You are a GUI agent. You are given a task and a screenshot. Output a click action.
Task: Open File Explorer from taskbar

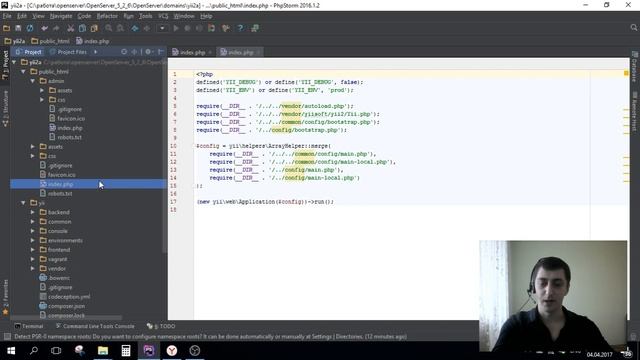click(x=103, y=351)
